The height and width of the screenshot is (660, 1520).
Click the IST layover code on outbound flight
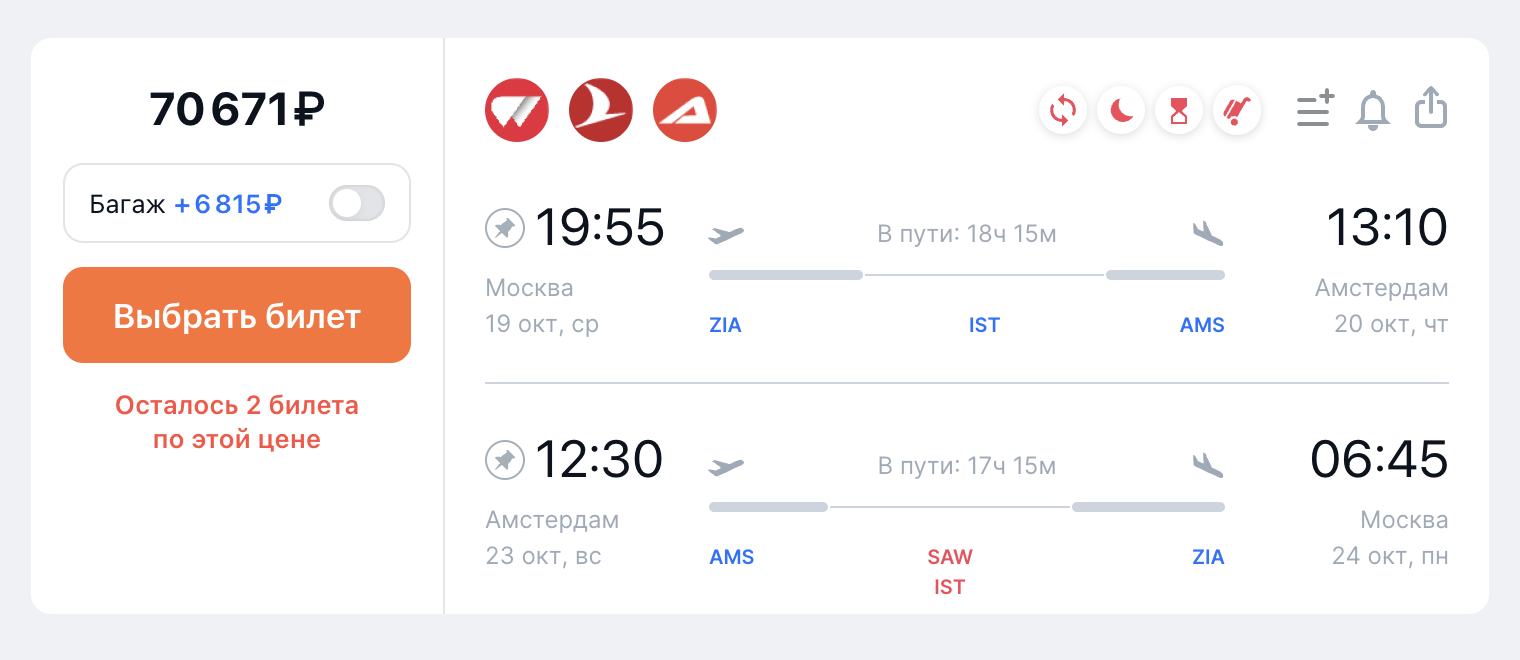(984, 325)
